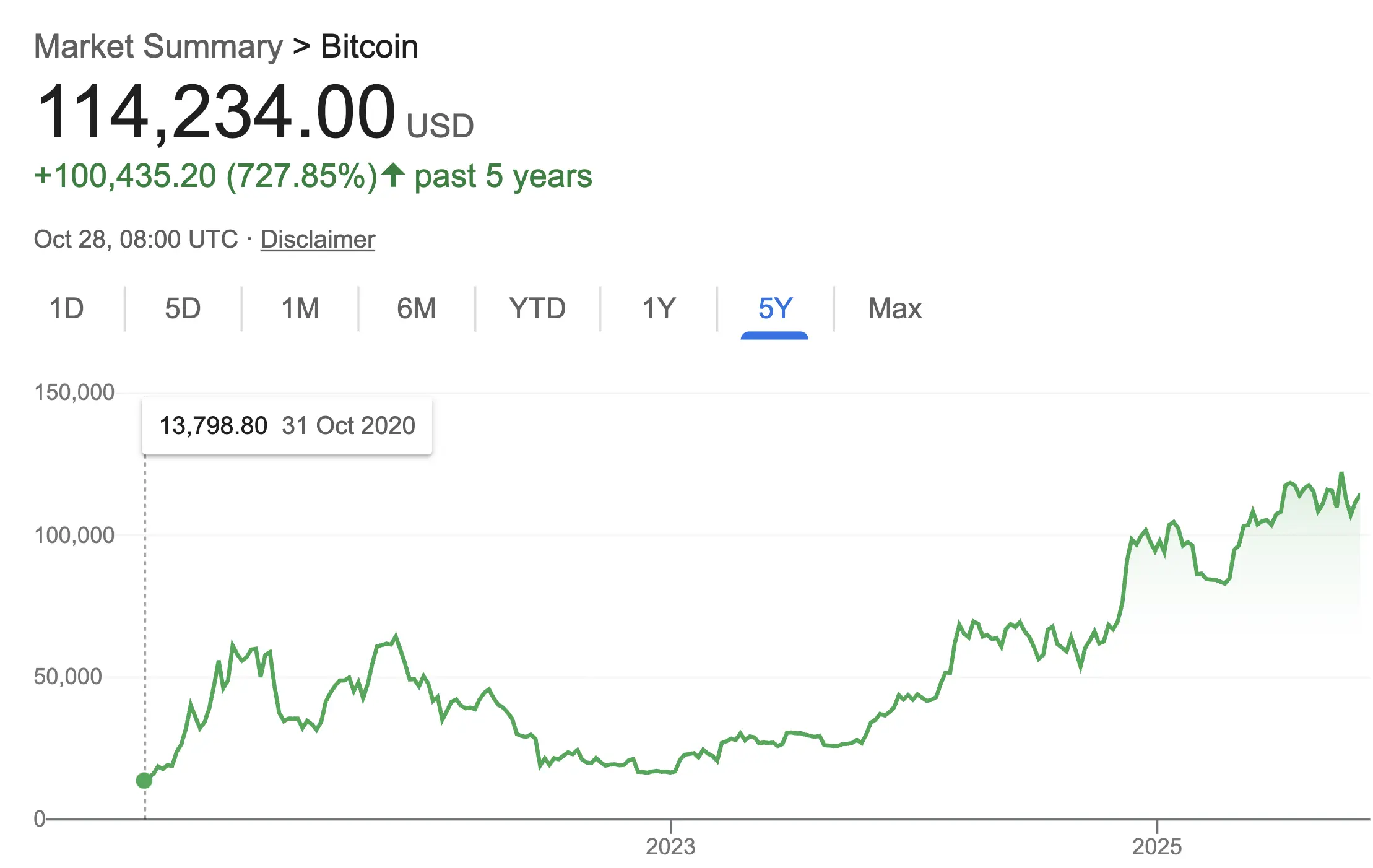Click the 150,000 y-axis label
This screenshot has width=1373, height=868.
click(x=74, y=393)
